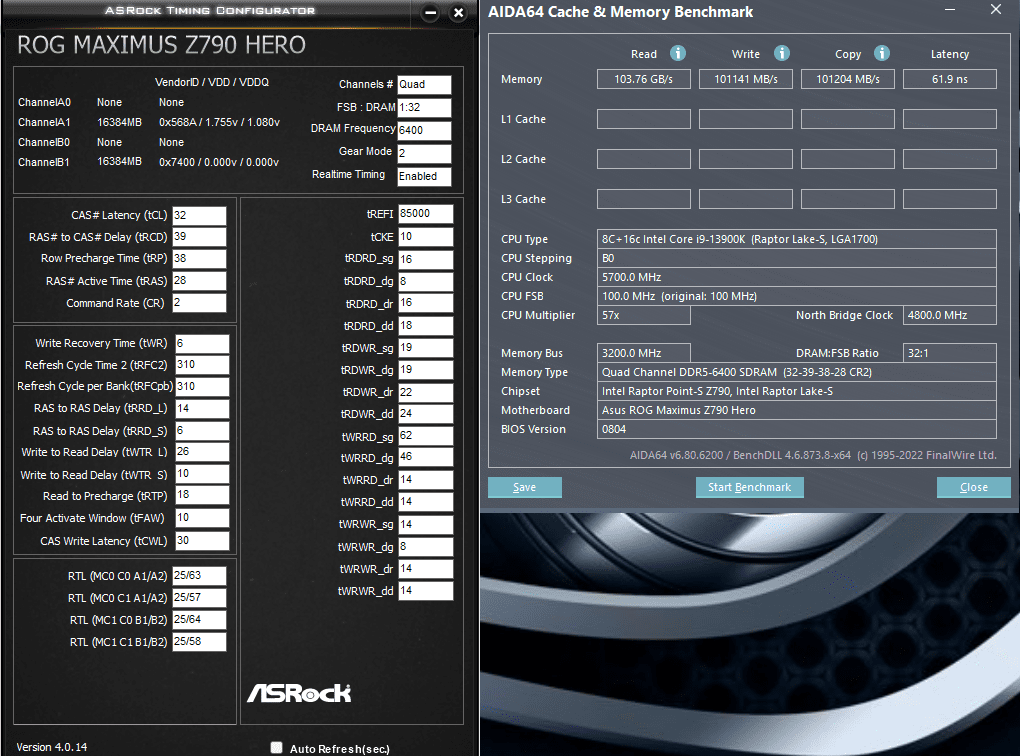
Task: Click the Memory Latency result 61.9 ns
Action: coord(950,79)
